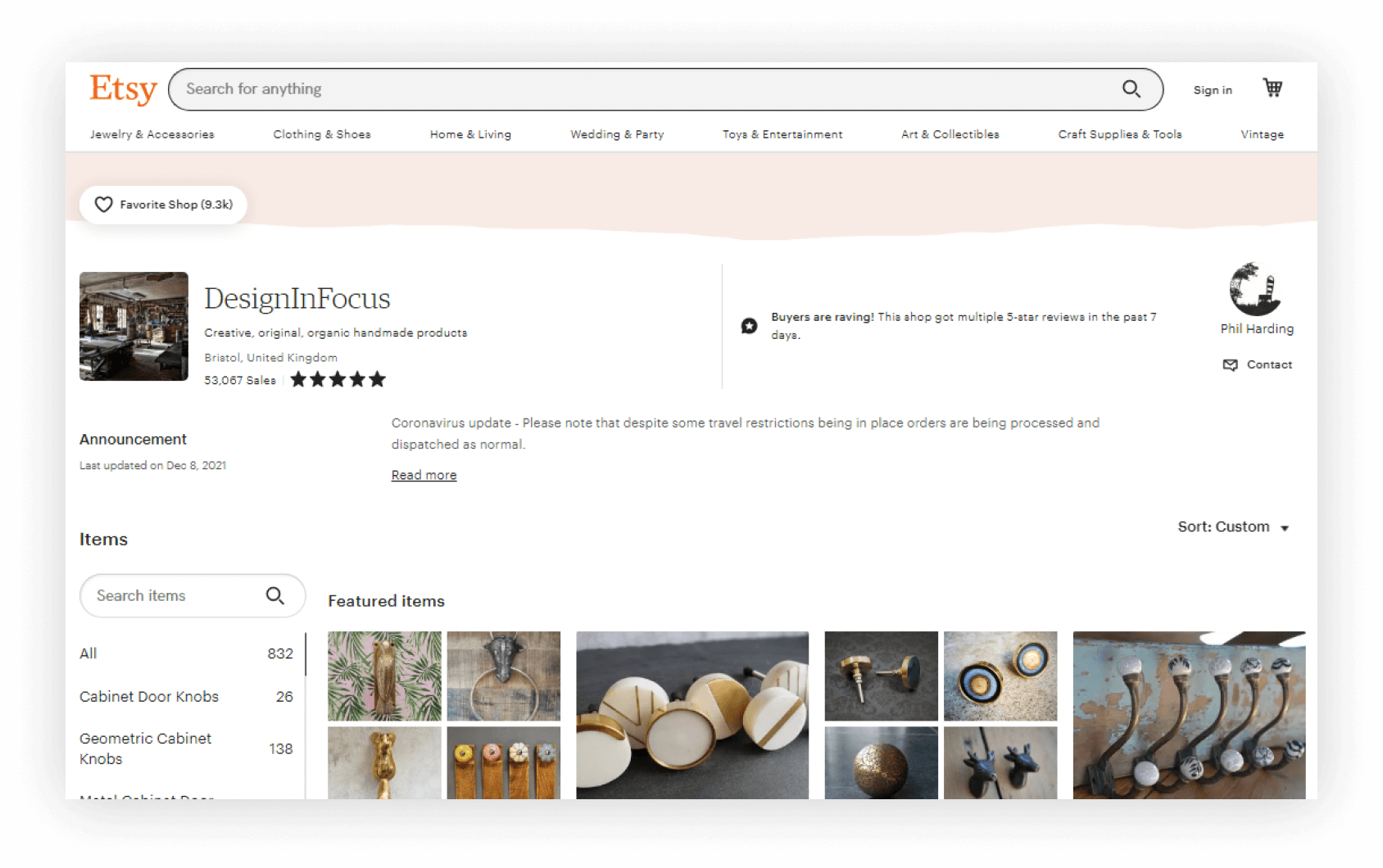Select Geometric Cabinet Knobs filter
The width and height of the screenshot is (1383, 868).
145,748
